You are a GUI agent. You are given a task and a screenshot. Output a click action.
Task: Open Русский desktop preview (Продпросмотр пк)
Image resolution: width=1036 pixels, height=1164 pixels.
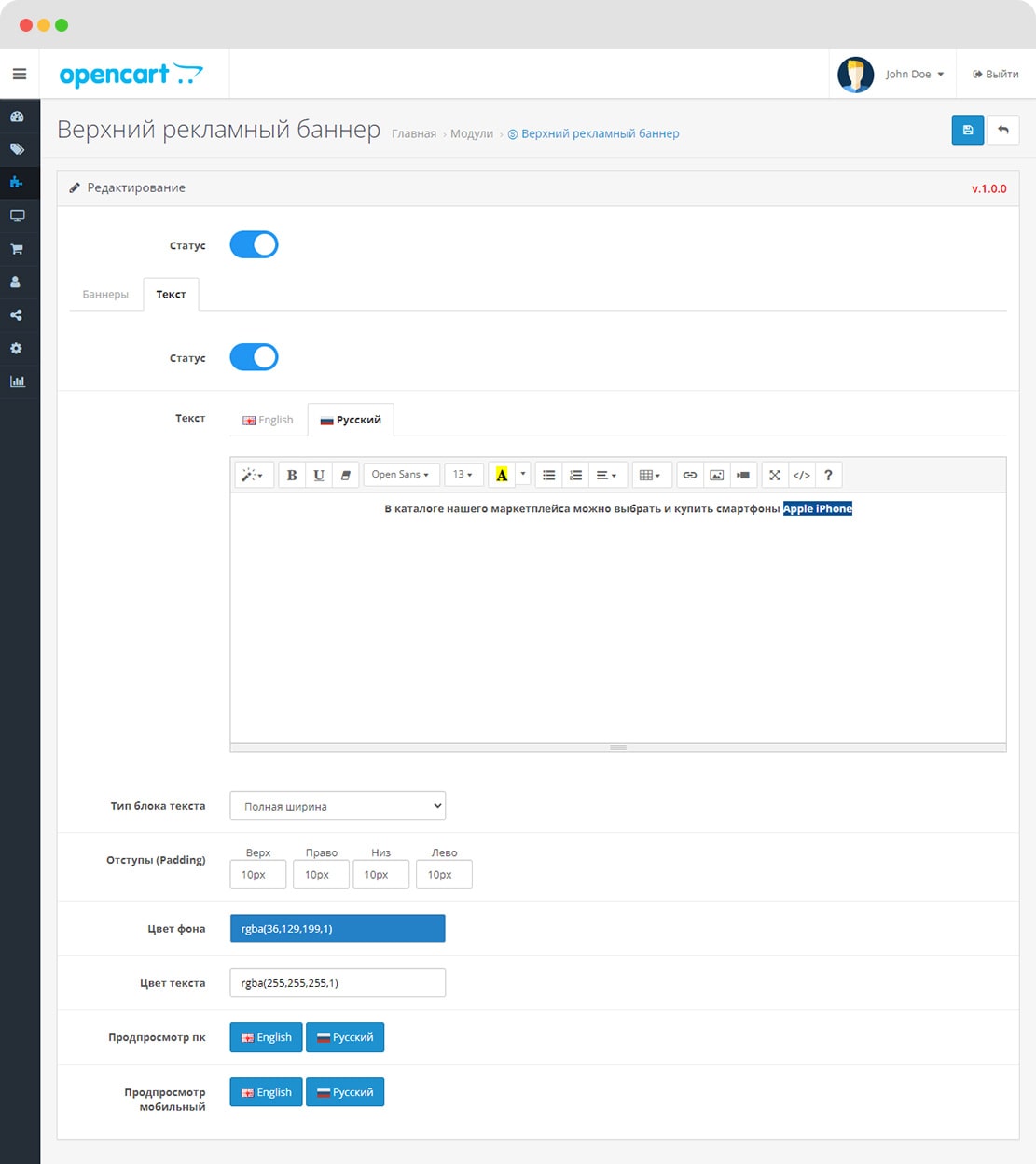point(345,1037)
